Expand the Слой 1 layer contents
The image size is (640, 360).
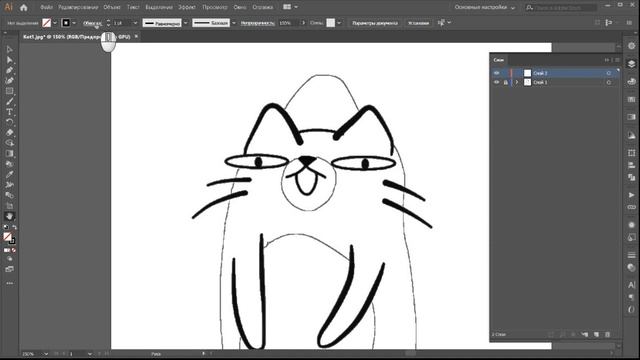[x=517, y=82]
